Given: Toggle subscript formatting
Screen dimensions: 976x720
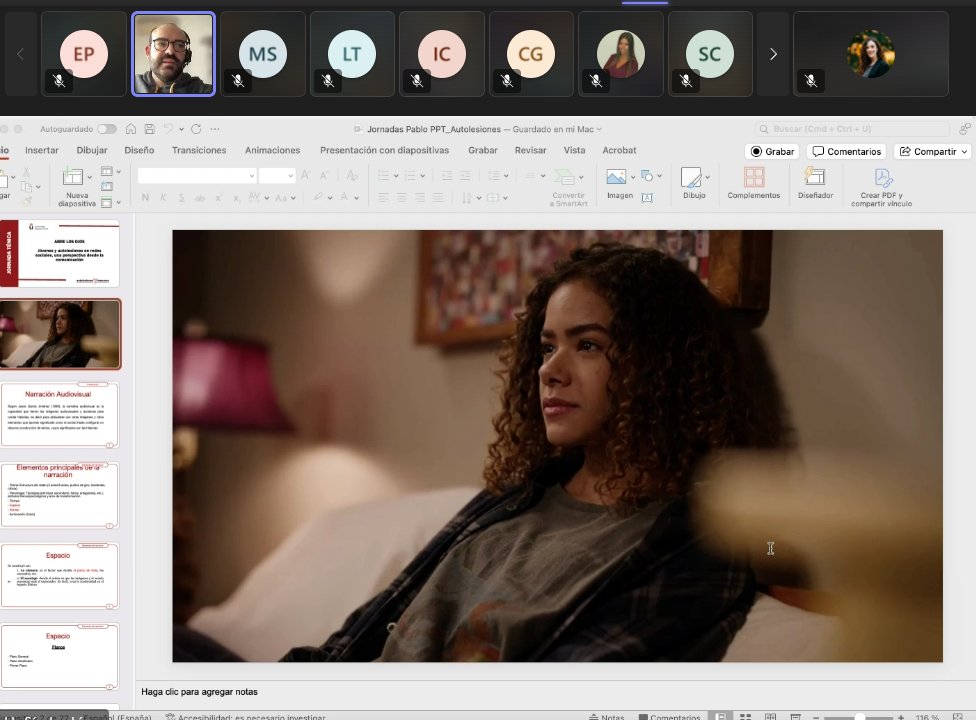Looking at the screenshot, I should [x=237, y=198].
